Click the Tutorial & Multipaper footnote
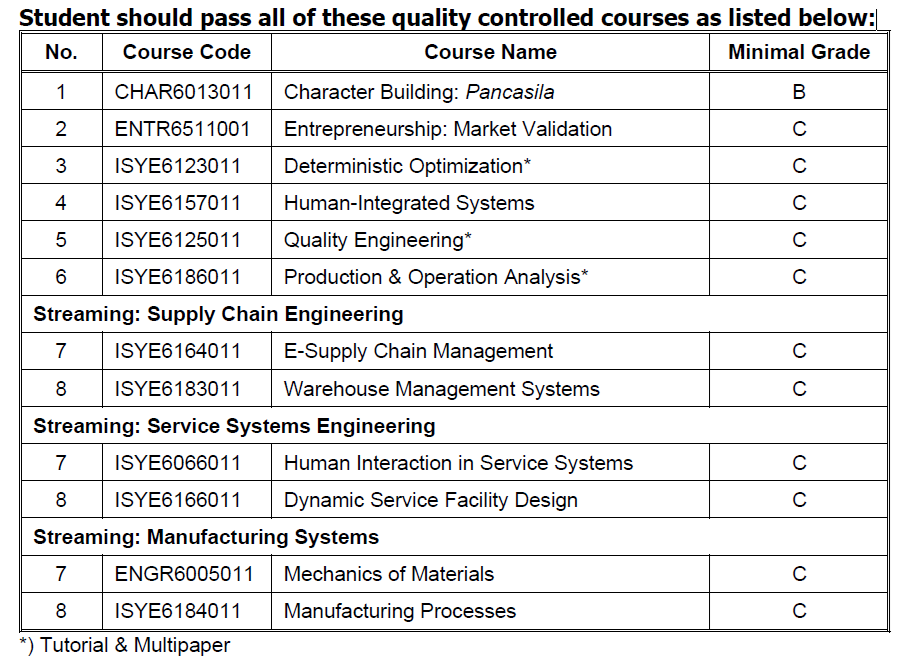This screenshot has height=667, width=907. point(124,645)
